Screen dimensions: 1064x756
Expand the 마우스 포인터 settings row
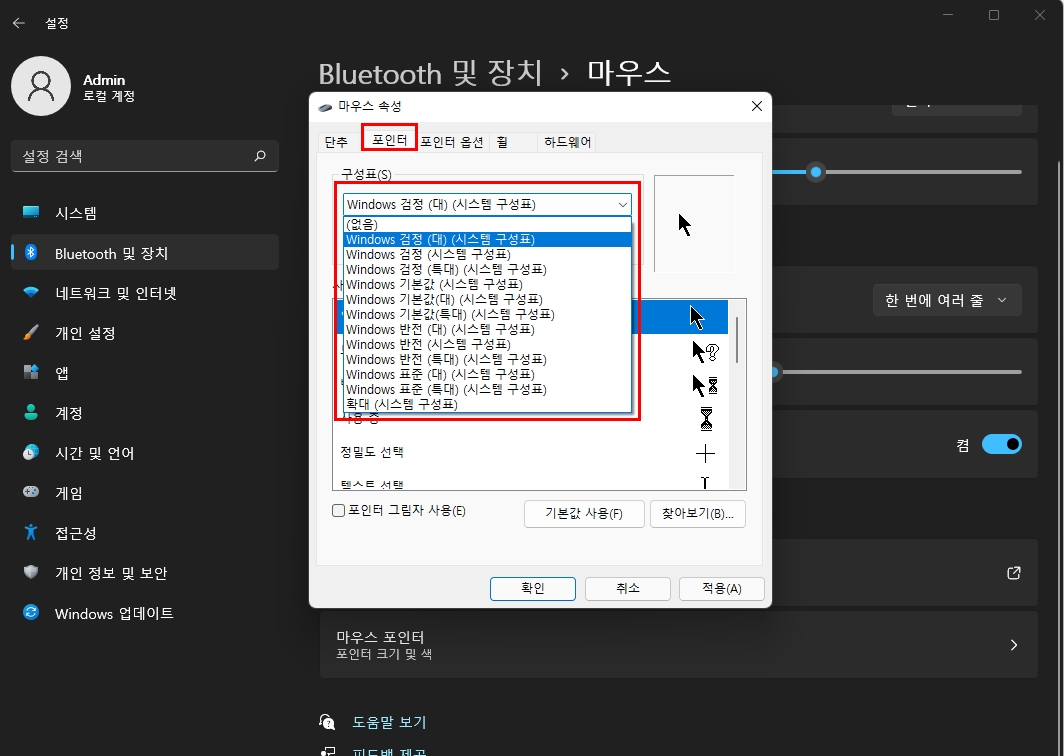[679, 645]
